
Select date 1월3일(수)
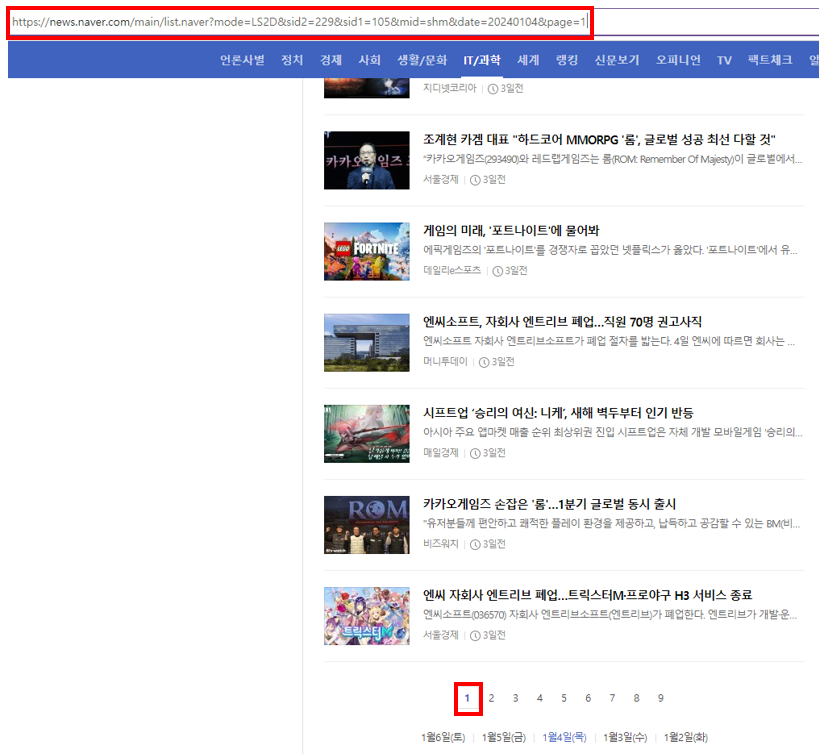click(x=625, y=738)
